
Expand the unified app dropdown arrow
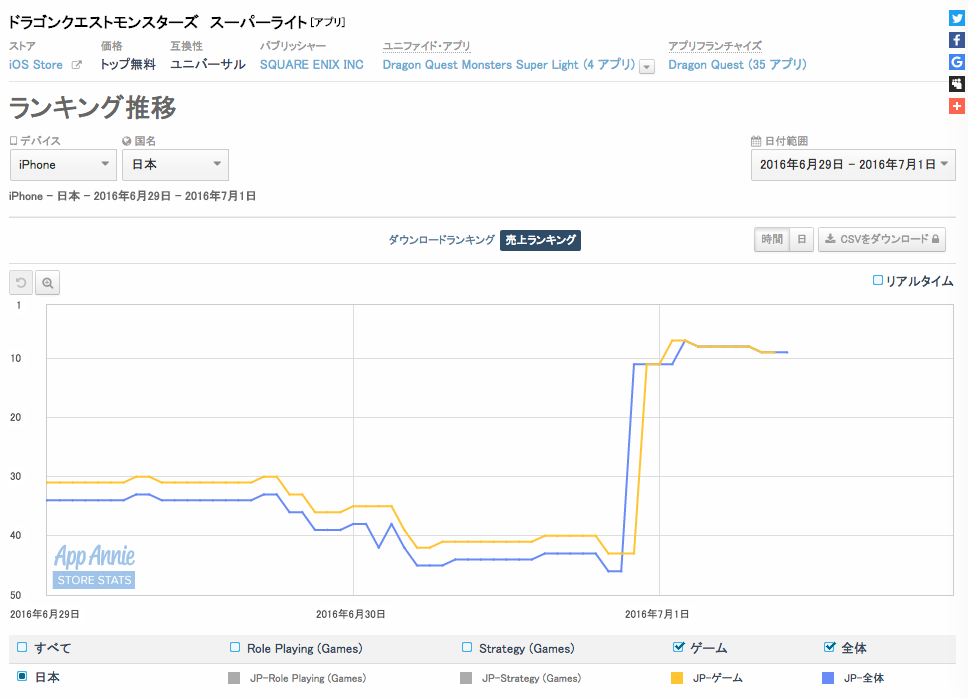(x=646, y=66)
